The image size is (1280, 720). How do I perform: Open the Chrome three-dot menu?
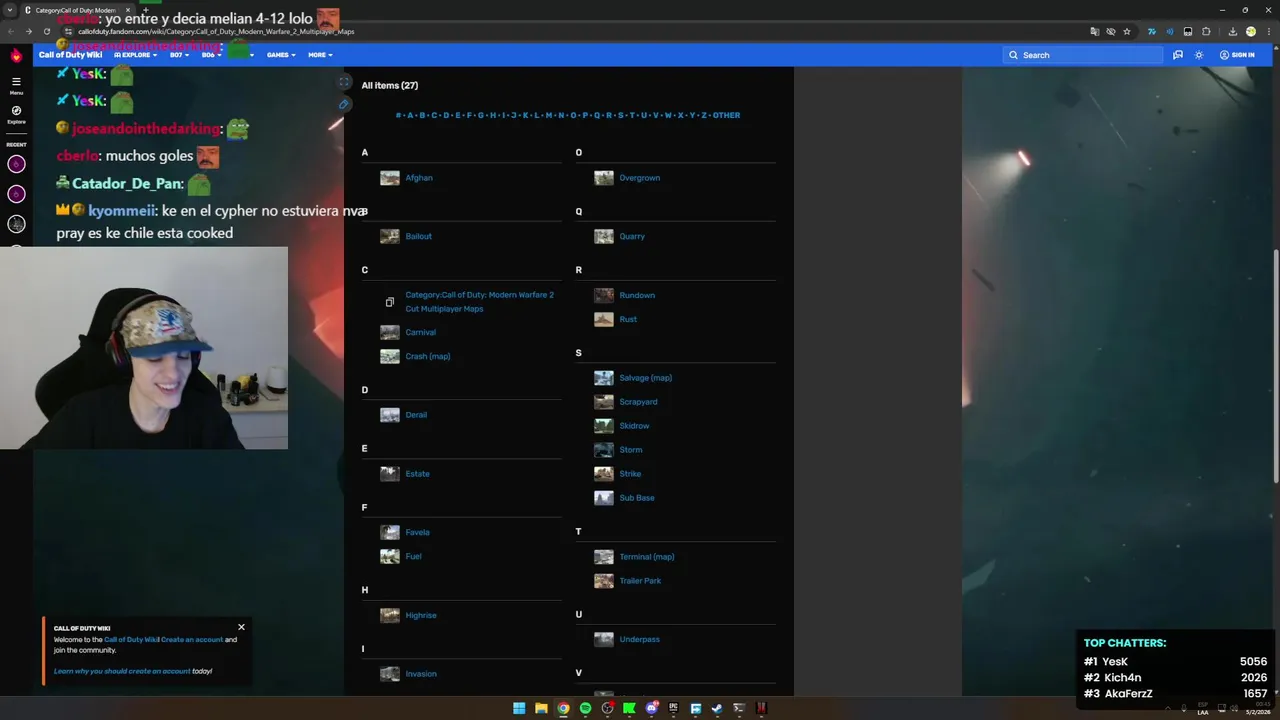point(1268,31)
